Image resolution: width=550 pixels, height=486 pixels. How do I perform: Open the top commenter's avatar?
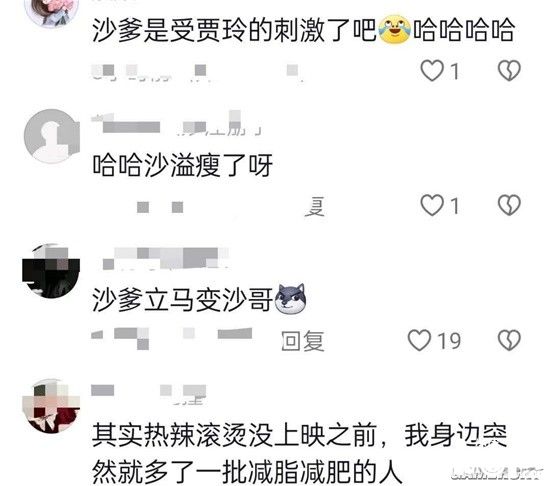pos(52,12)
